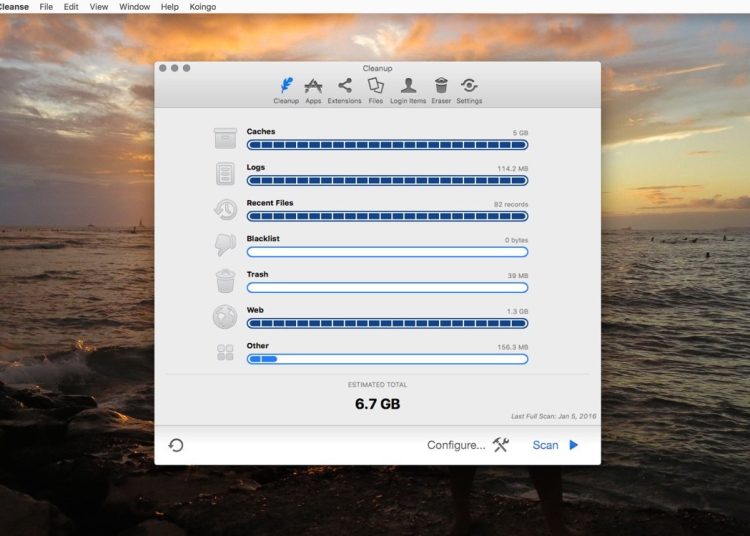Click the Other category progress bar

click(387, 359)
